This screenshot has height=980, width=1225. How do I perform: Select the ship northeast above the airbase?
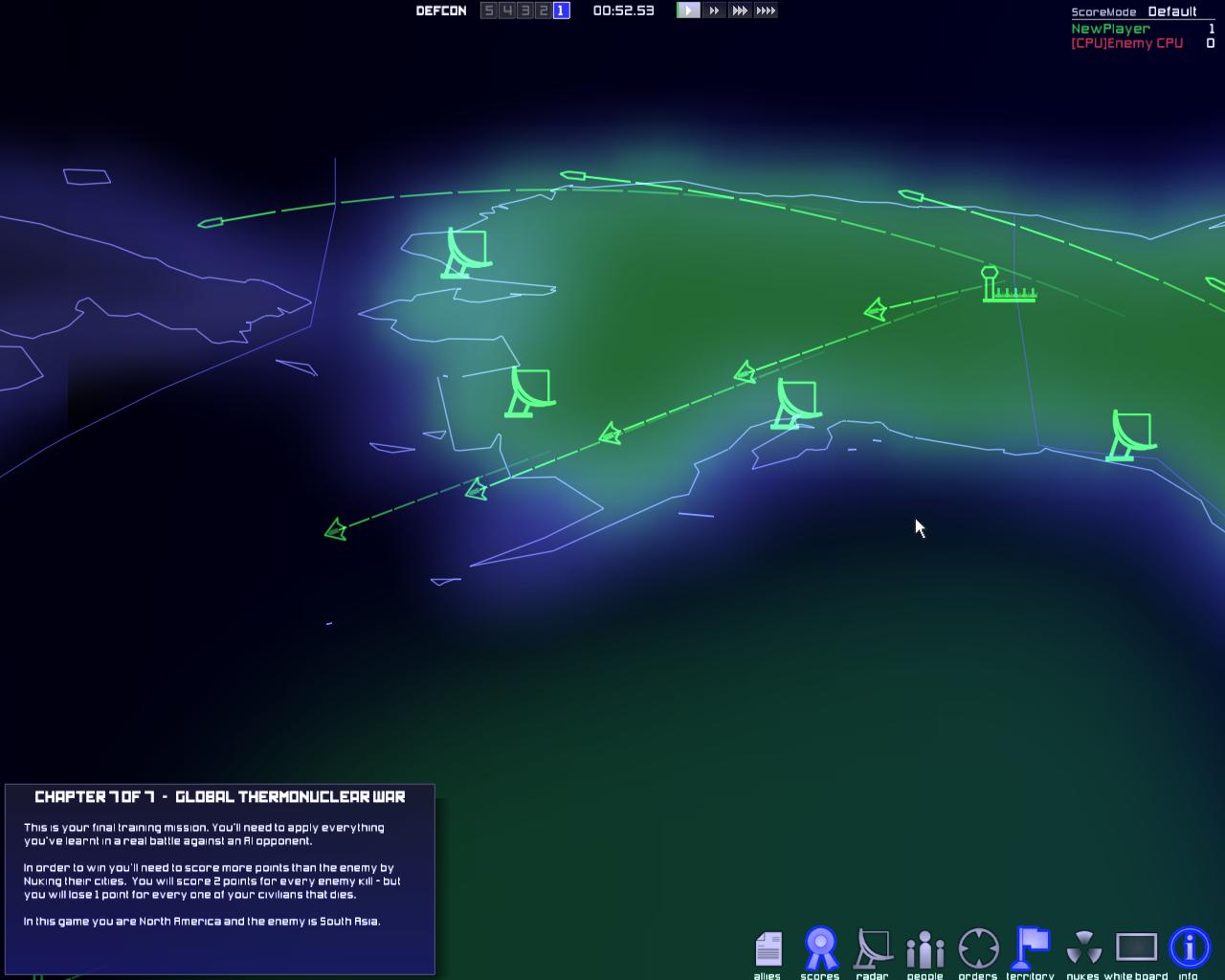(911, 196)
